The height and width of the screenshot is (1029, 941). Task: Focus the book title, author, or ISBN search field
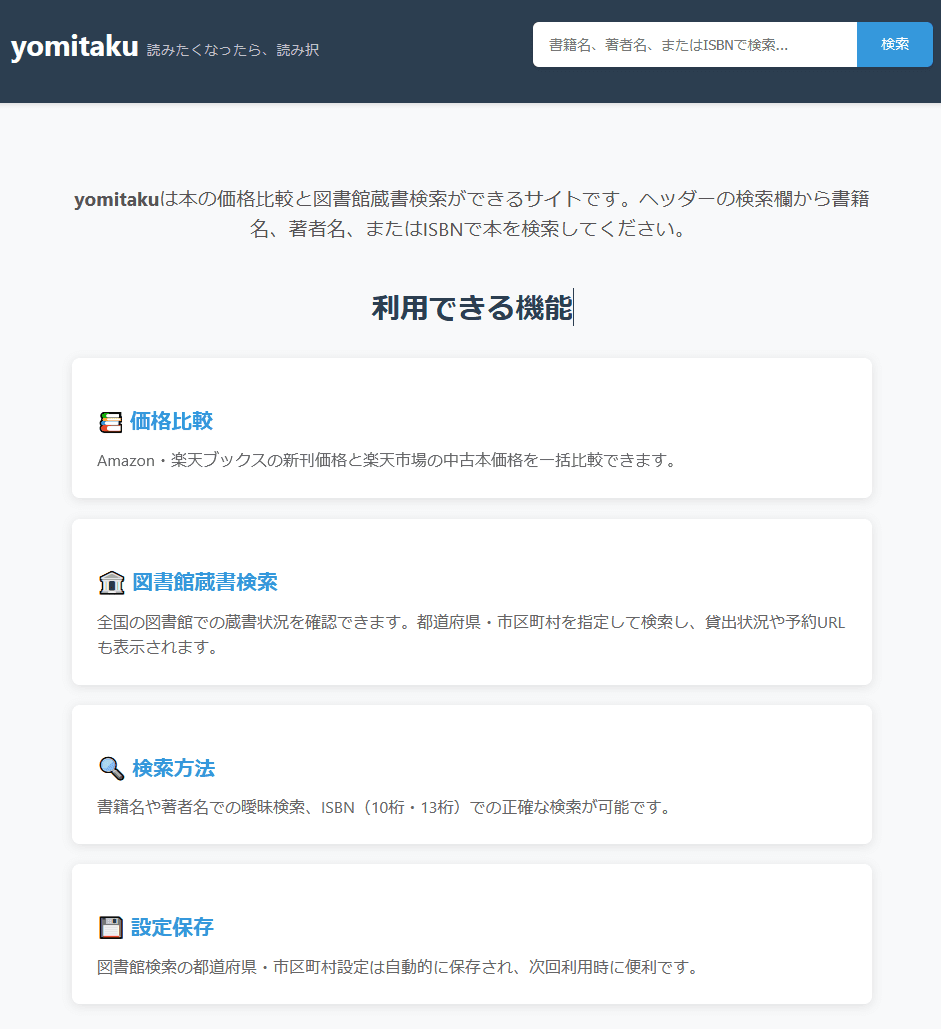coord(694,45)
